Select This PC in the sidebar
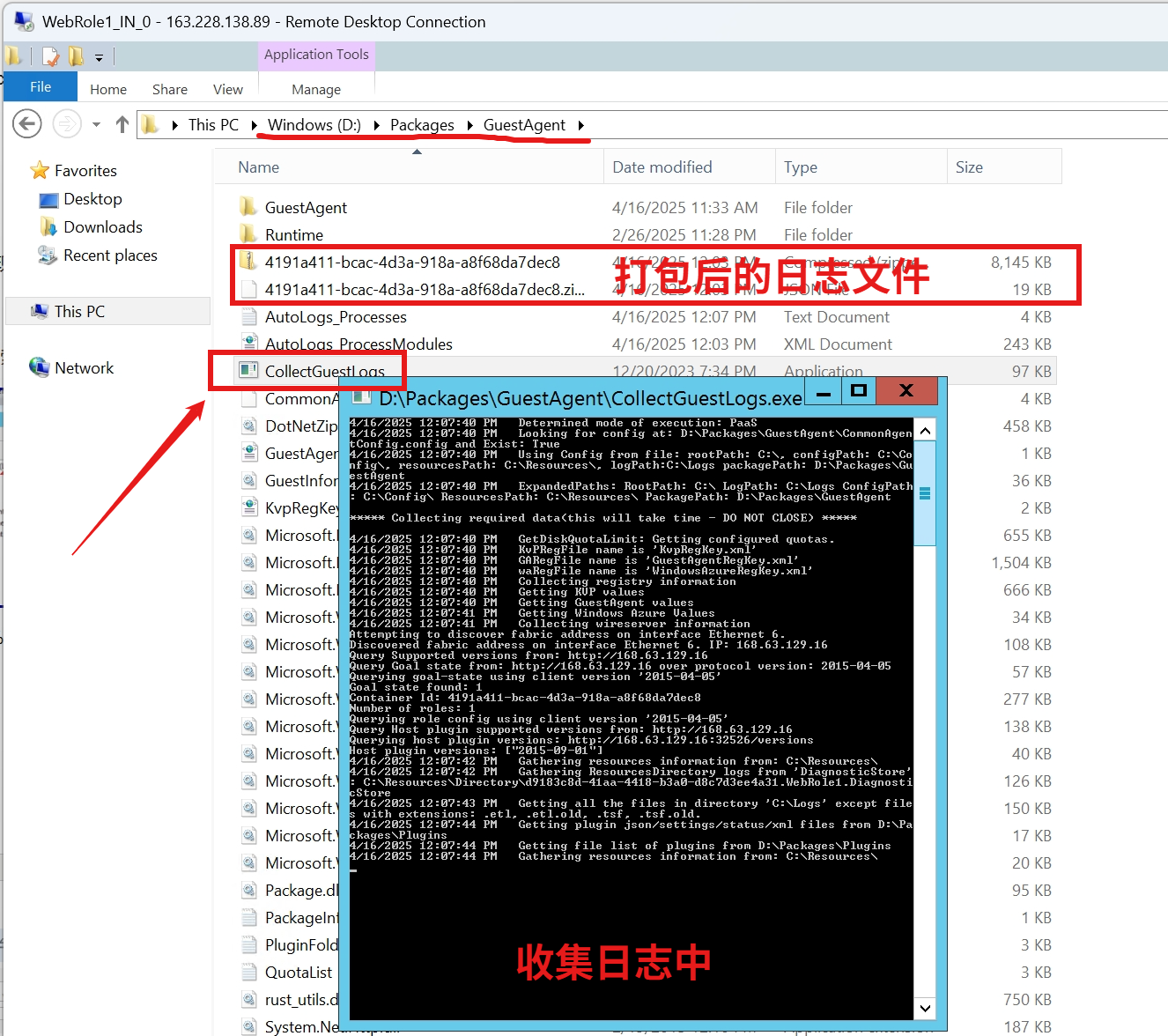This screenshot has height=1036, width=1168. [x=79, y=312]
